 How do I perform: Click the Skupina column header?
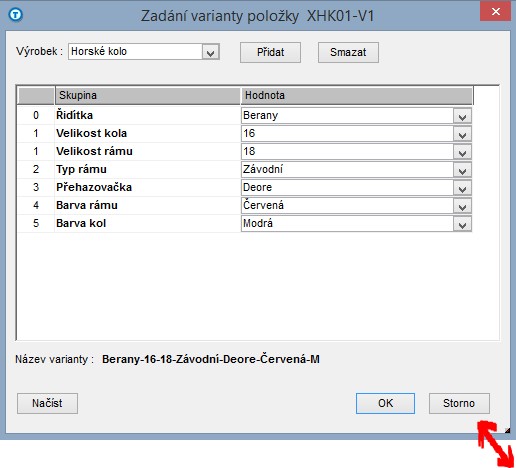click(147, 96)
